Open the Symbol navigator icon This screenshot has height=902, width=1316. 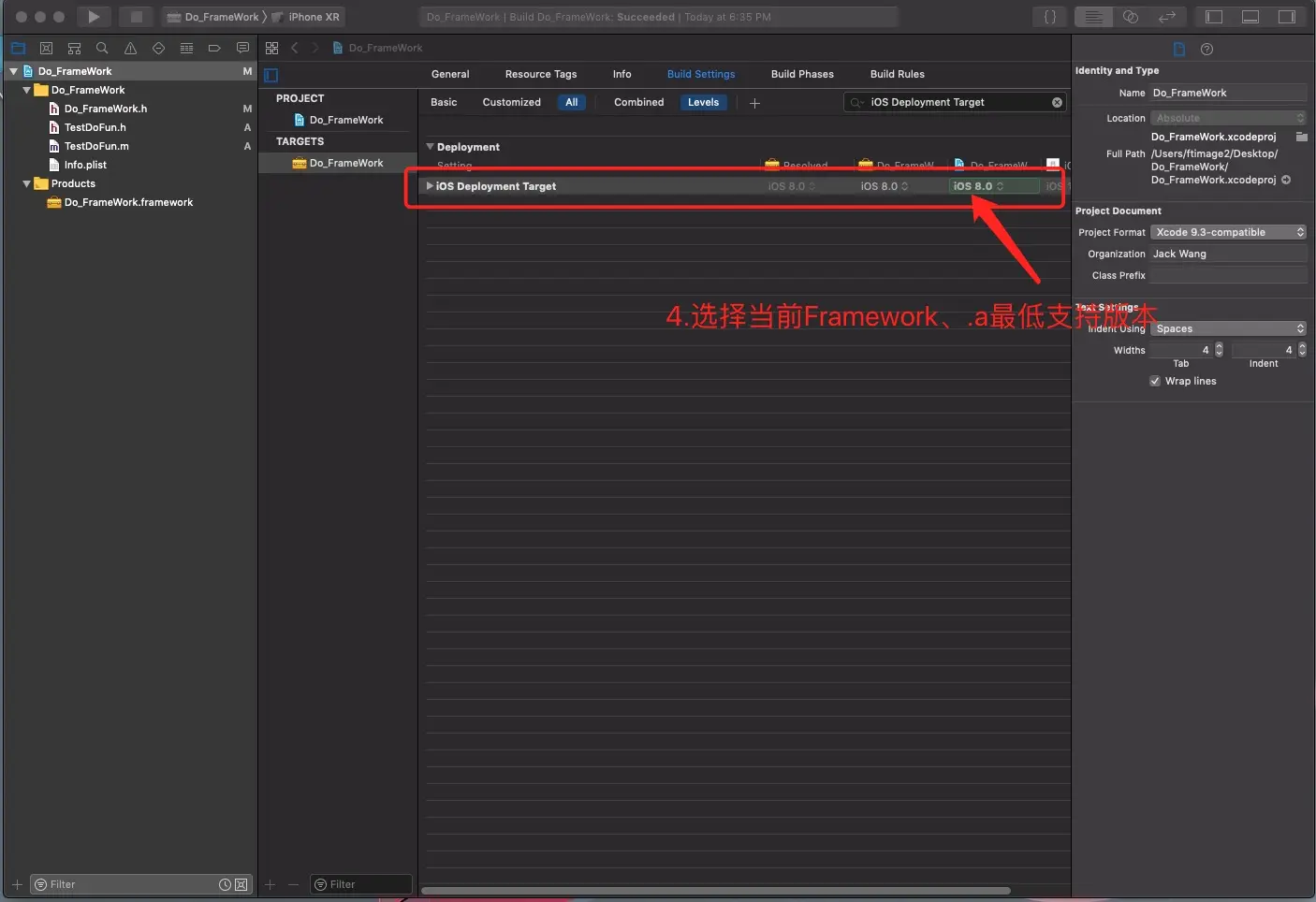click(74, 48)
